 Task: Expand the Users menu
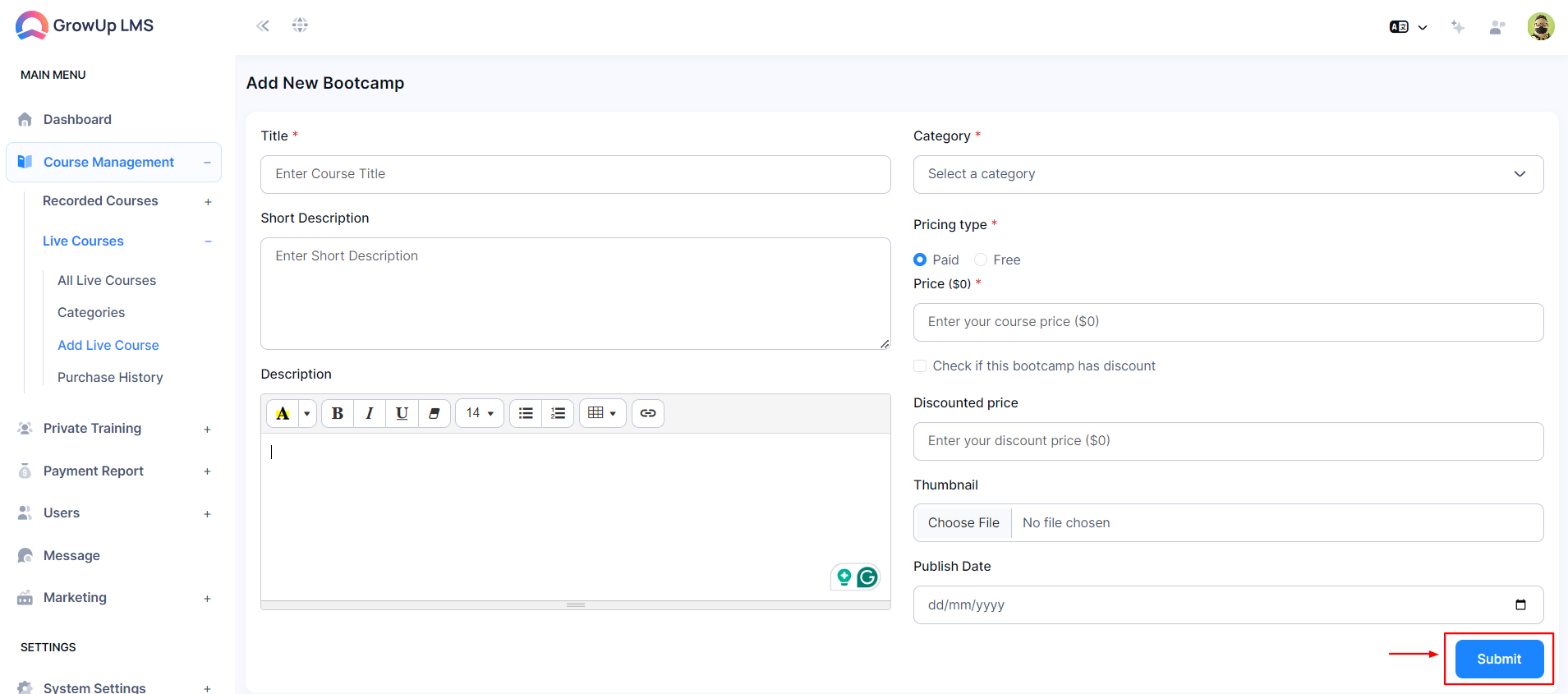[207, 513]
